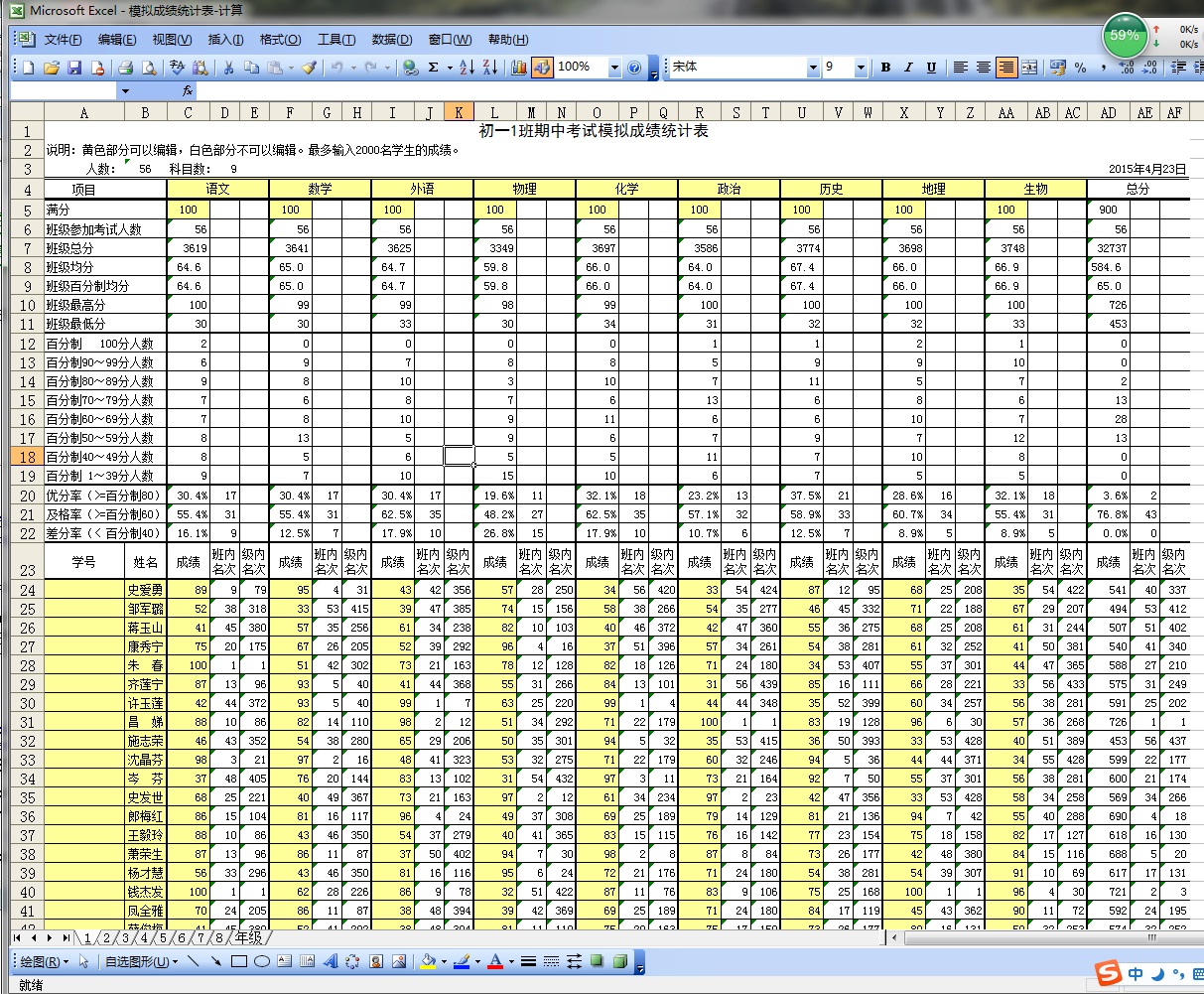
Task: Sort ascending with the A-Z icon
Action: (468, 68)
